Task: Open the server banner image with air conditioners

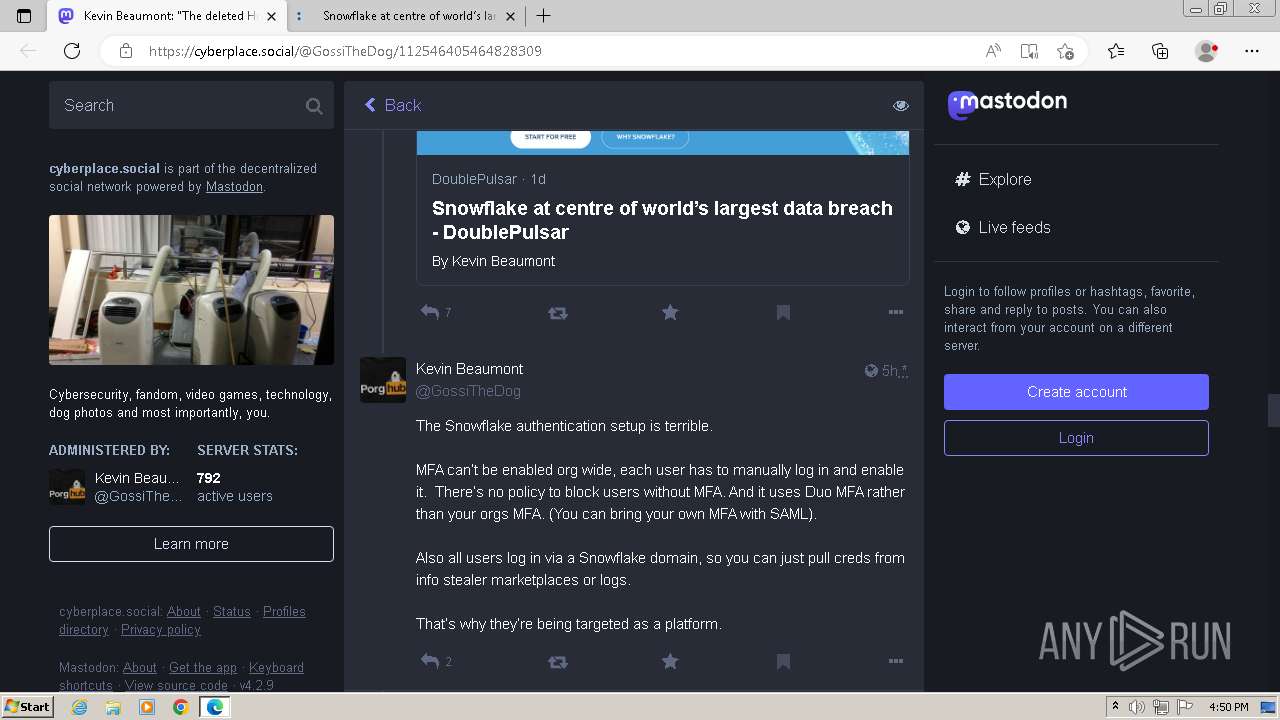Action: 191,290
